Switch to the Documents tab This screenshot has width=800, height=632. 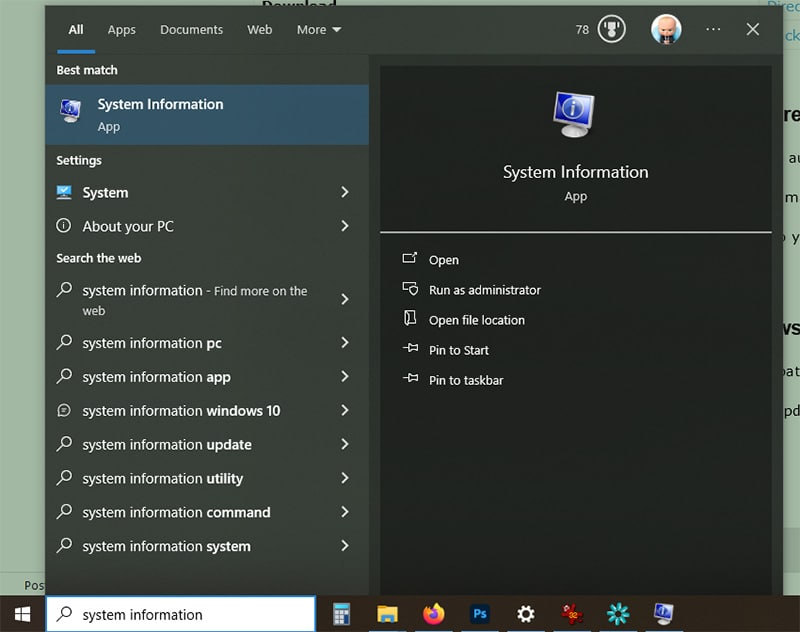191,30
